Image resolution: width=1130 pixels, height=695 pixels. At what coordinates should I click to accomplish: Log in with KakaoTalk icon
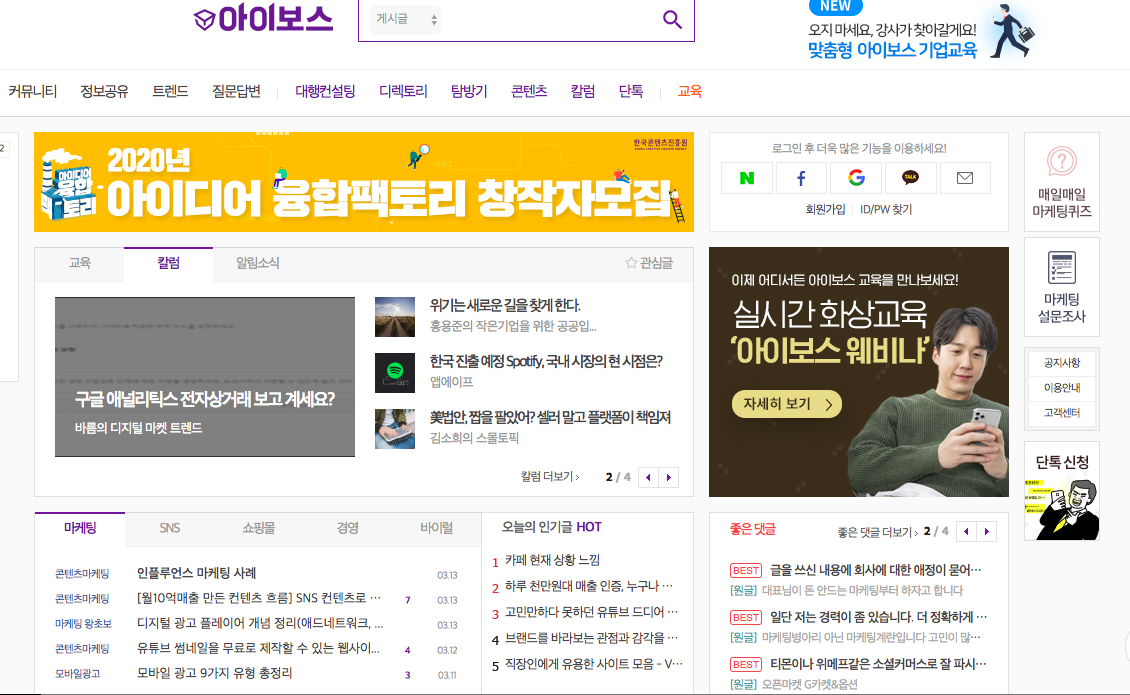pos(910,178)
